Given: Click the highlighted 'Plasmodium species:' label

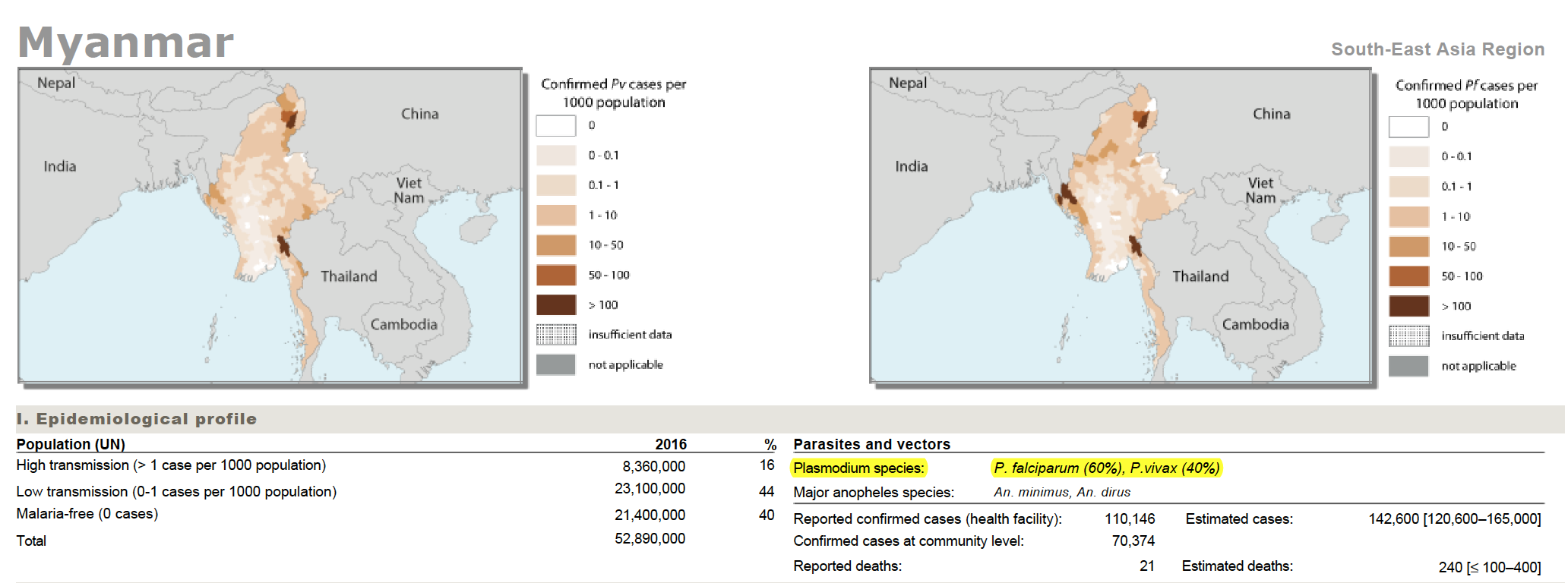Looking at the screenshot, I should point(858,468).
